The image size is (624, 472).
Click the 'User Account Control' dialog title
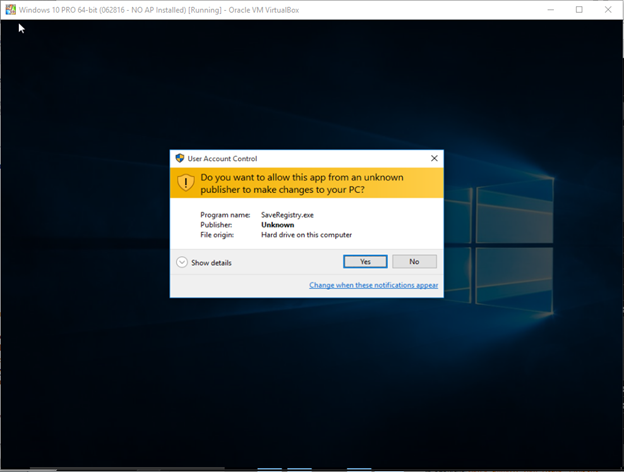click(222, 158)
